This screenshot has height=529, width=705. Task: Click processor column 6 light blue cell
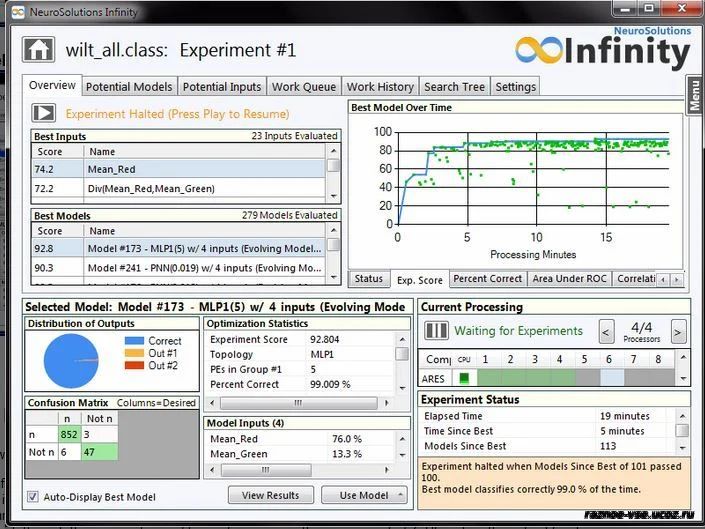pos(611,378)
